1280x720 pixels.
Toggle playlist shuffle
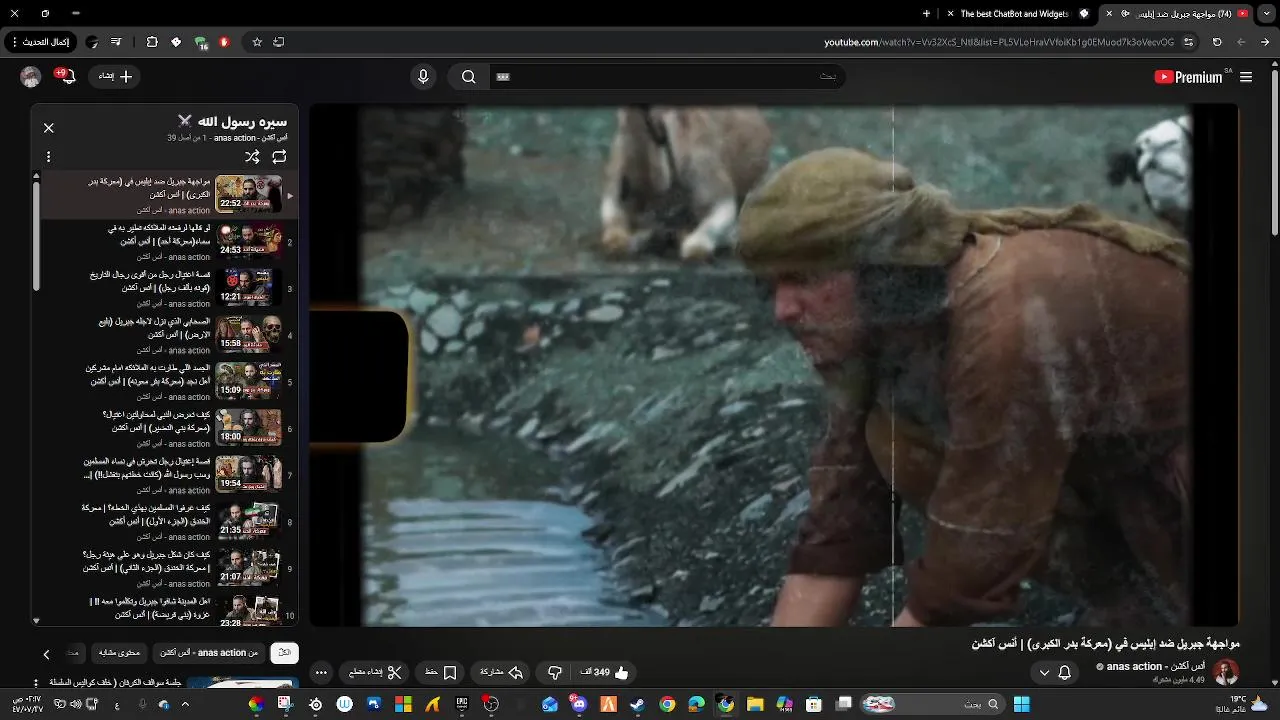pos(252,157)
